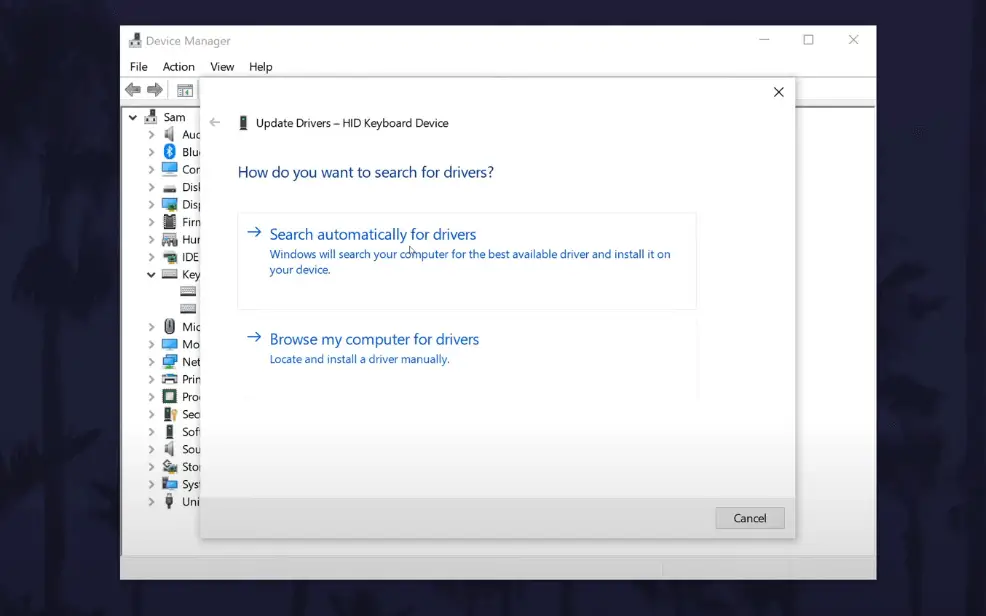The width and height of the screenshot is (986, 616).
Task: Choose Browse my computer for drivers
Action: (467, 357)
